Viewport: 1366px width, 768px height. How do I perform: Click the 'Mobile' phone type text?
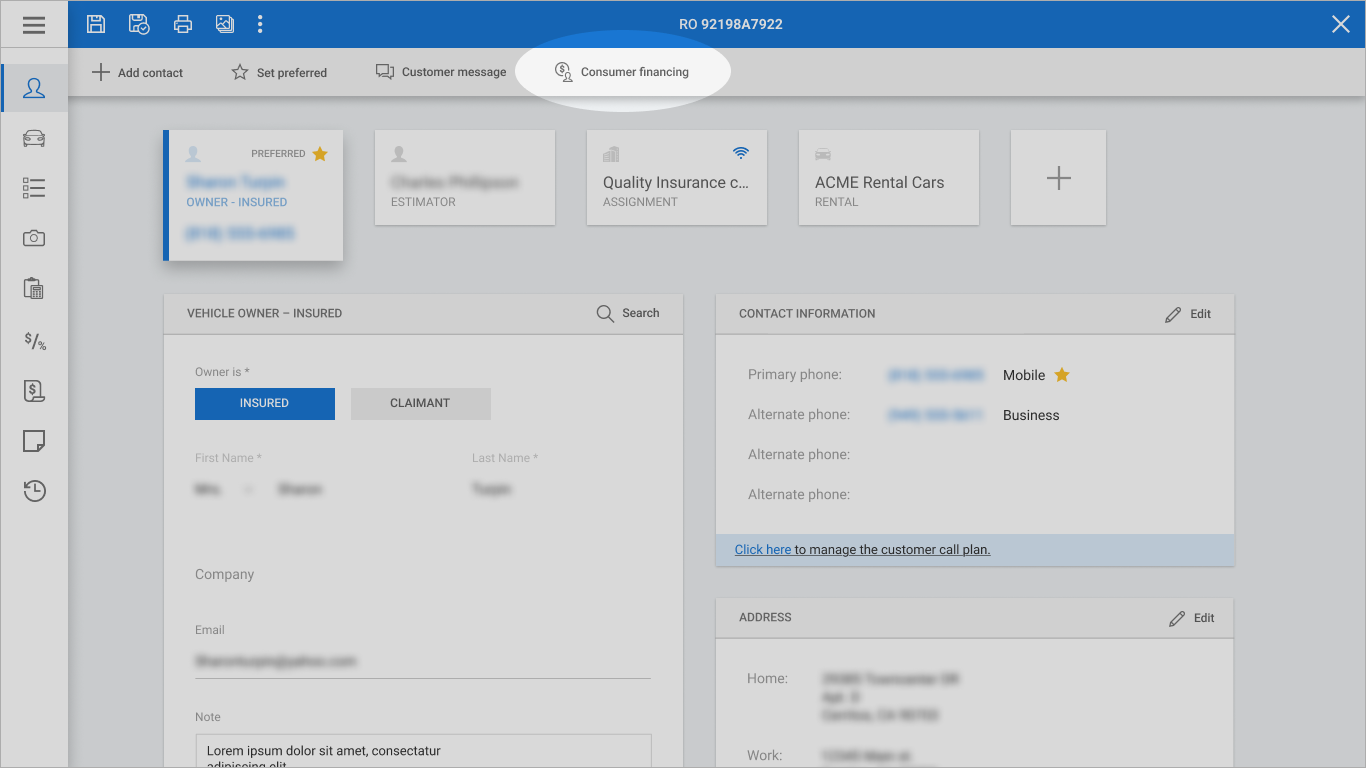[x=1024, y=375]
